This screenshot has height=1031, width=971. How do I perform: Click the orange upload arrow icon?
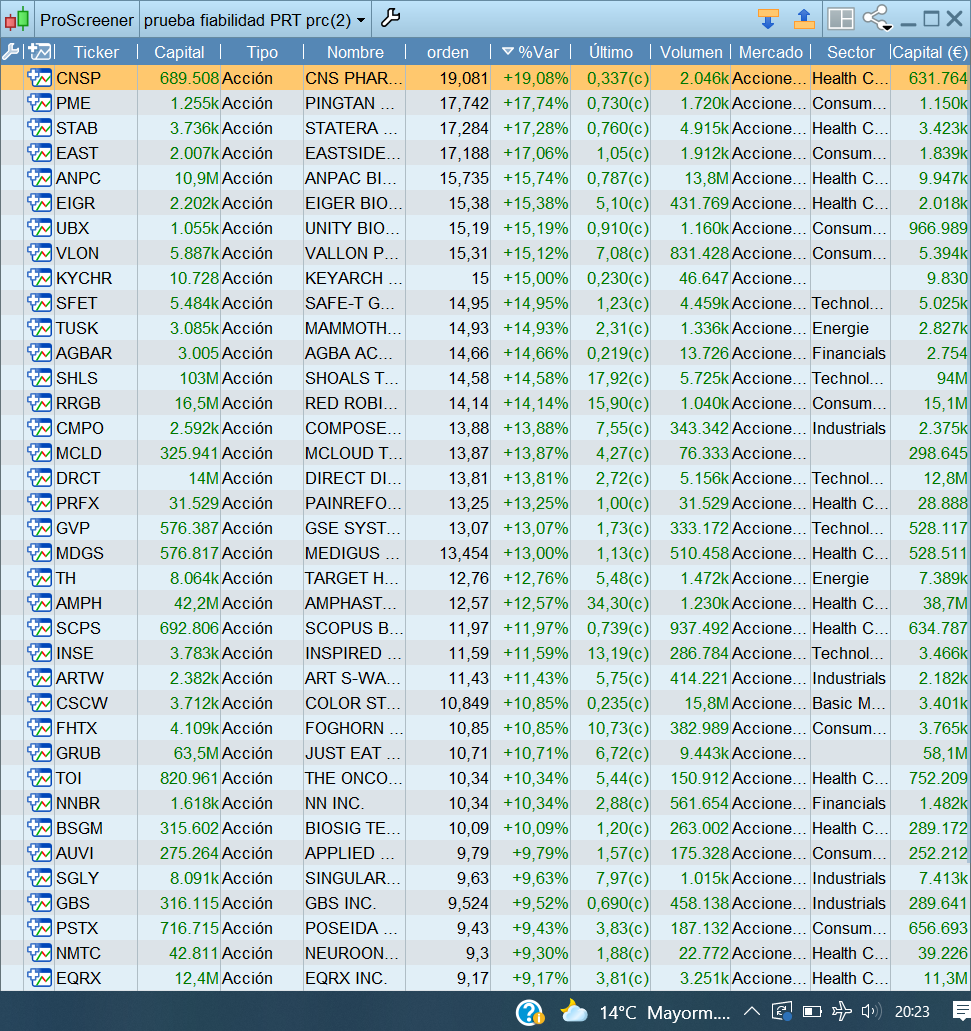pyautogui.click(x=804, y=19)
